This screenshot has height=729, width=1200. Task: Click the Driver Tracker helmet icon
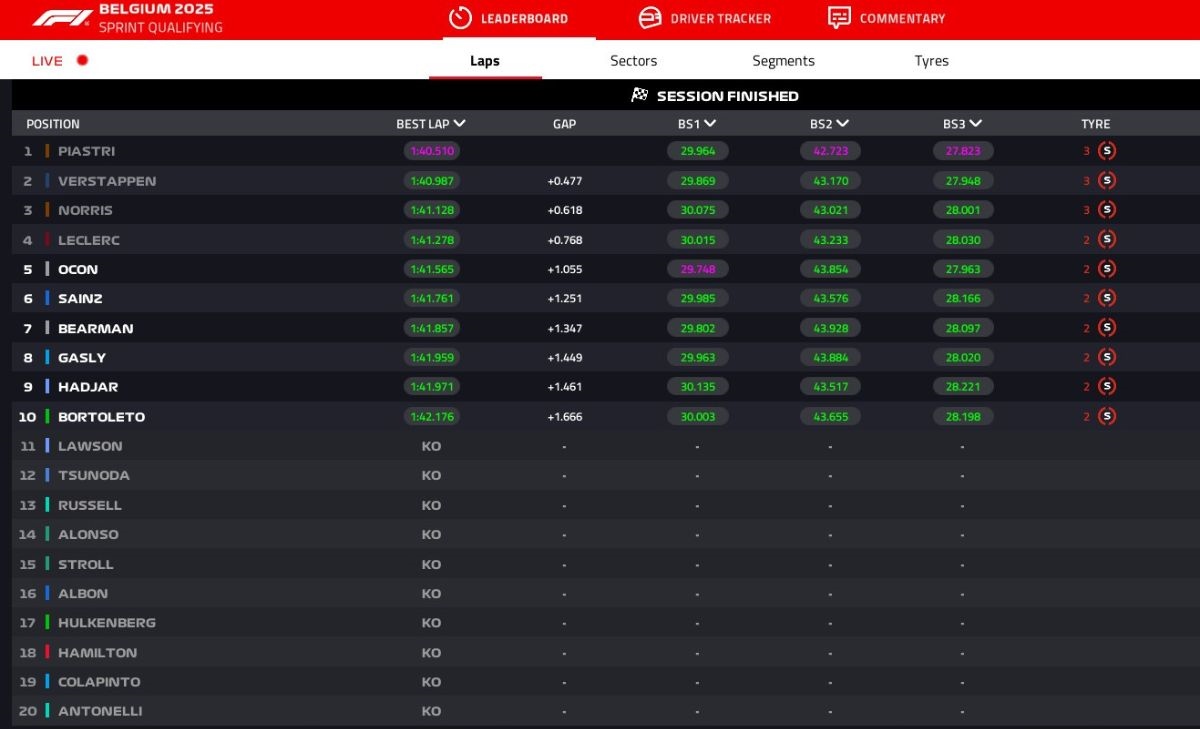(650, 18)
